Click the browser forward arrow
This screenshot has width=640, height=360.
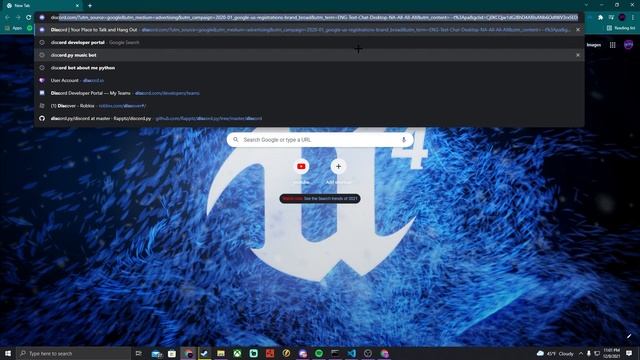tap(18, 18)
